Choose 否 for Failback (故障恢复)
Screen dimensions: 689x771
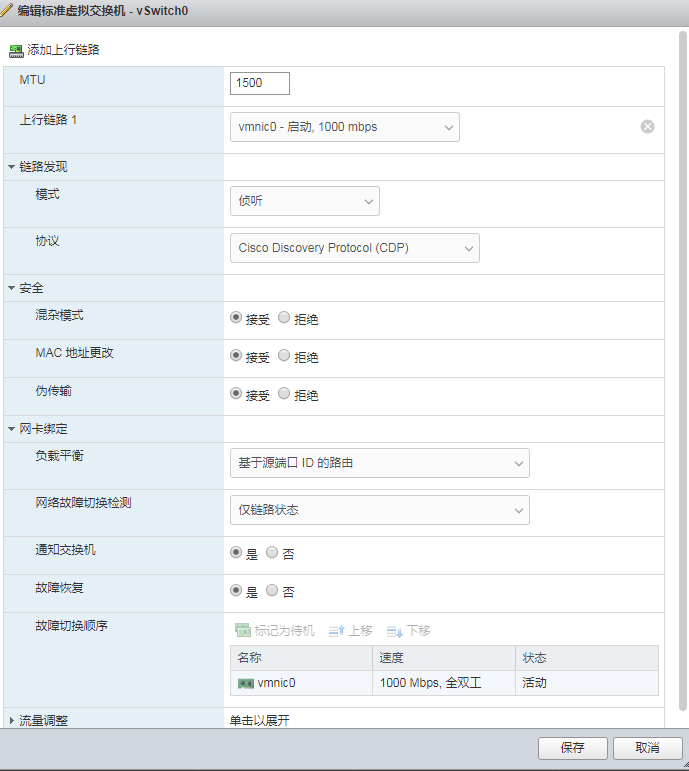(272, 590)
